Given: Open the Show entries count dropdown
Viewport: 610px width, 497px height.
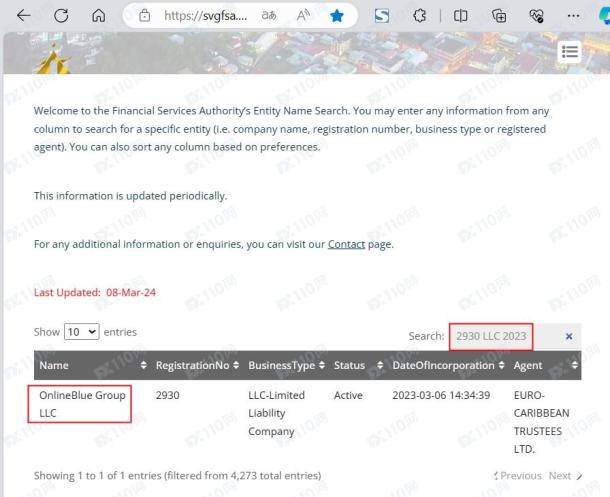Looking at the screenshot, I should (82, 332).
